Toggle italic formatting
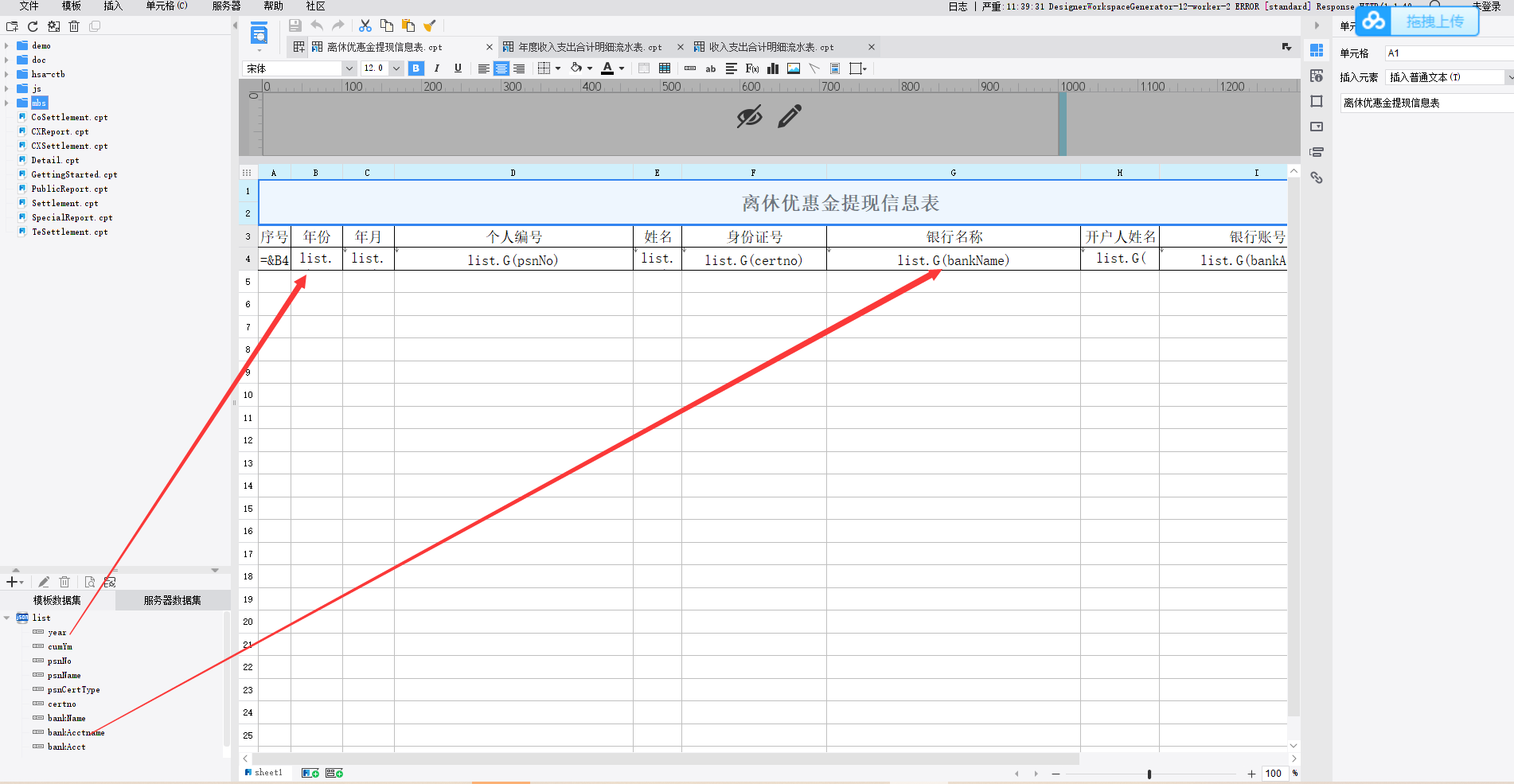The image size is (1514, 784). pyautogui.click(x=437, y=68)
